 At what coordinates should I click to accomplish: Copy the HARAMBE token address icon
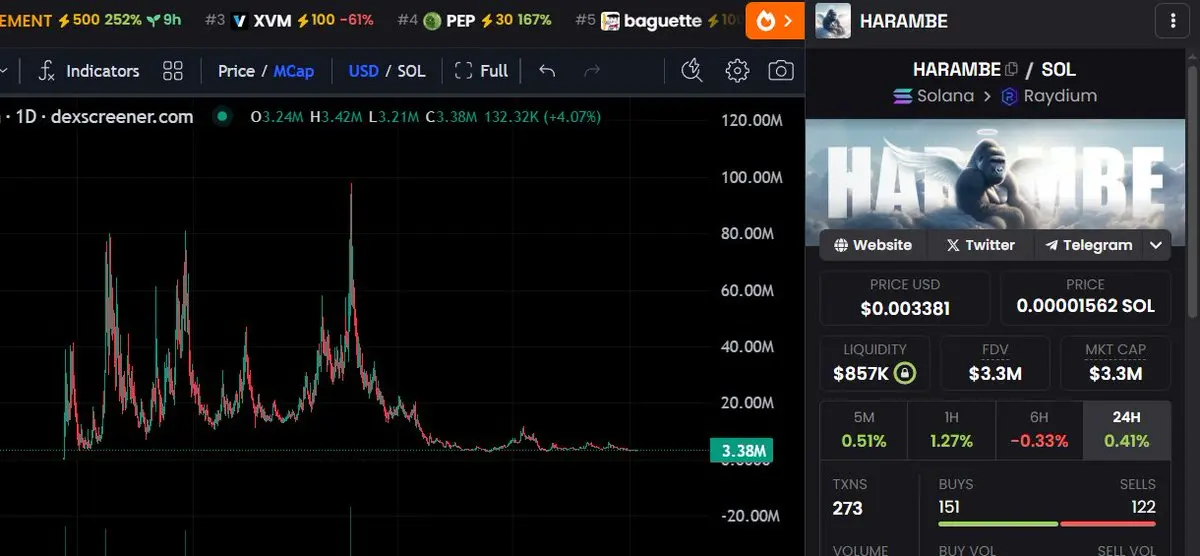tap(1011, 70)
